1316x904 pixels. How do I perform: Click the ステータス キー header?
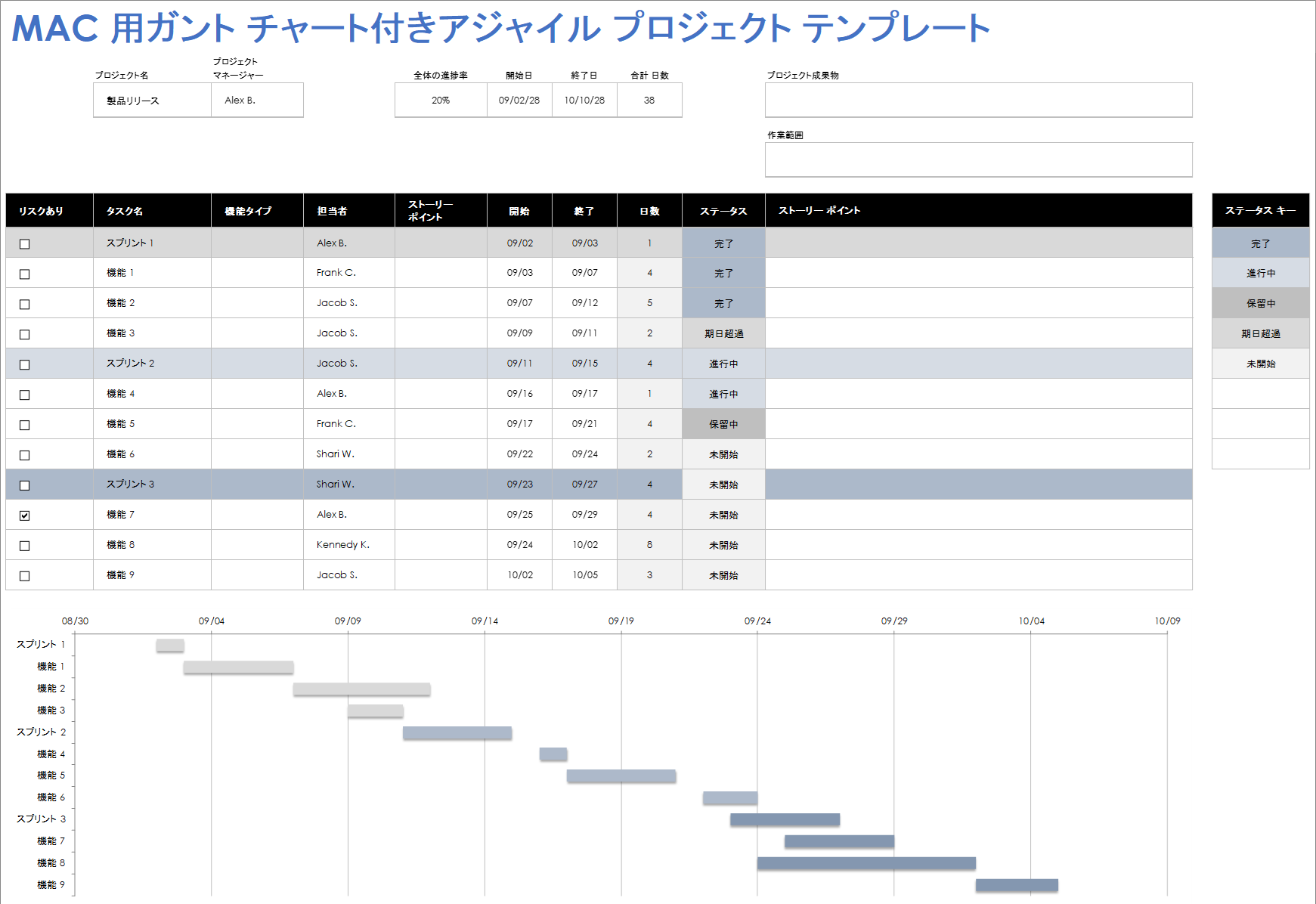click(x=1260, y=210)
